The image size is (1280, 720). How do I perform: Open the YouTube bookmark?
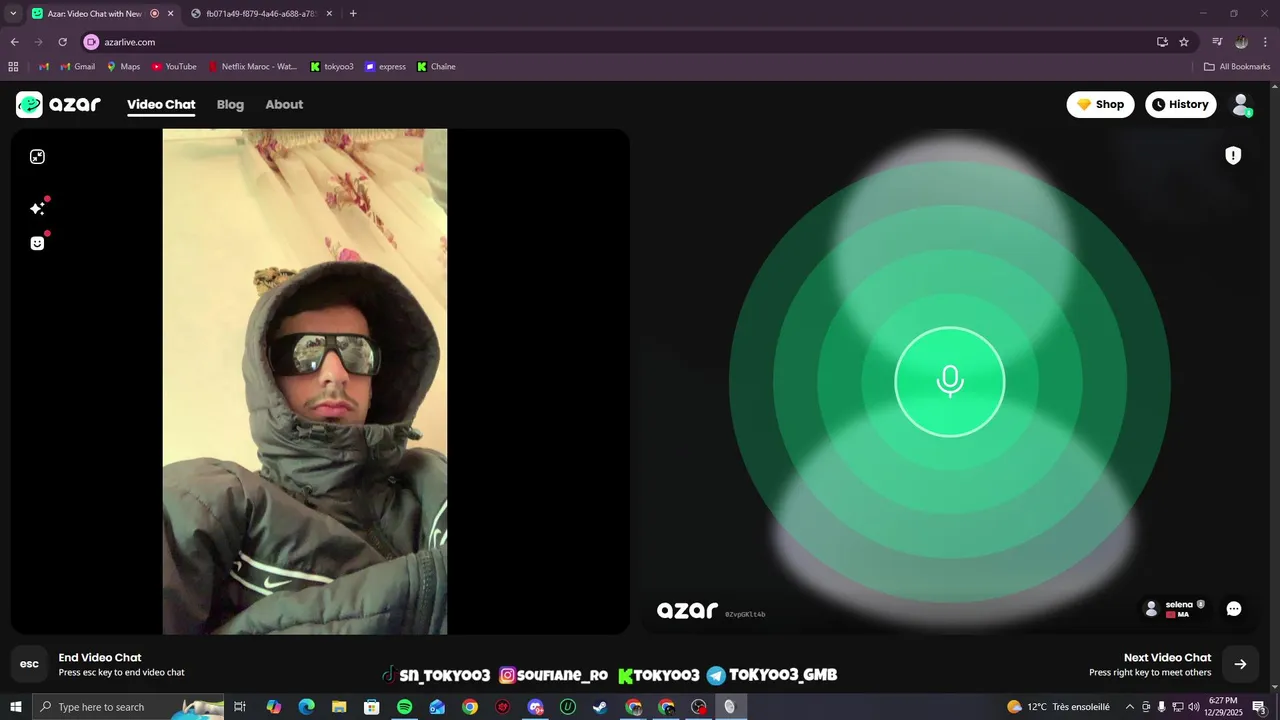(174, 67)
